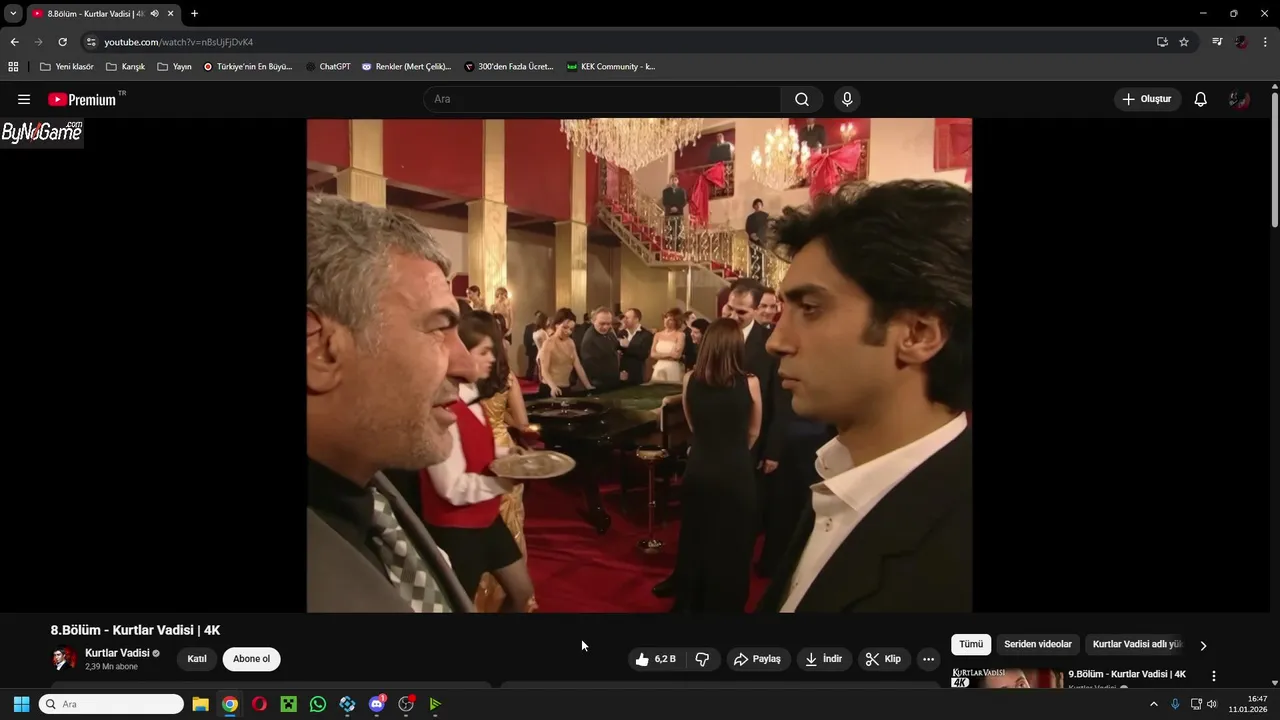Go back in Chrome navigation

pos(14,42)
